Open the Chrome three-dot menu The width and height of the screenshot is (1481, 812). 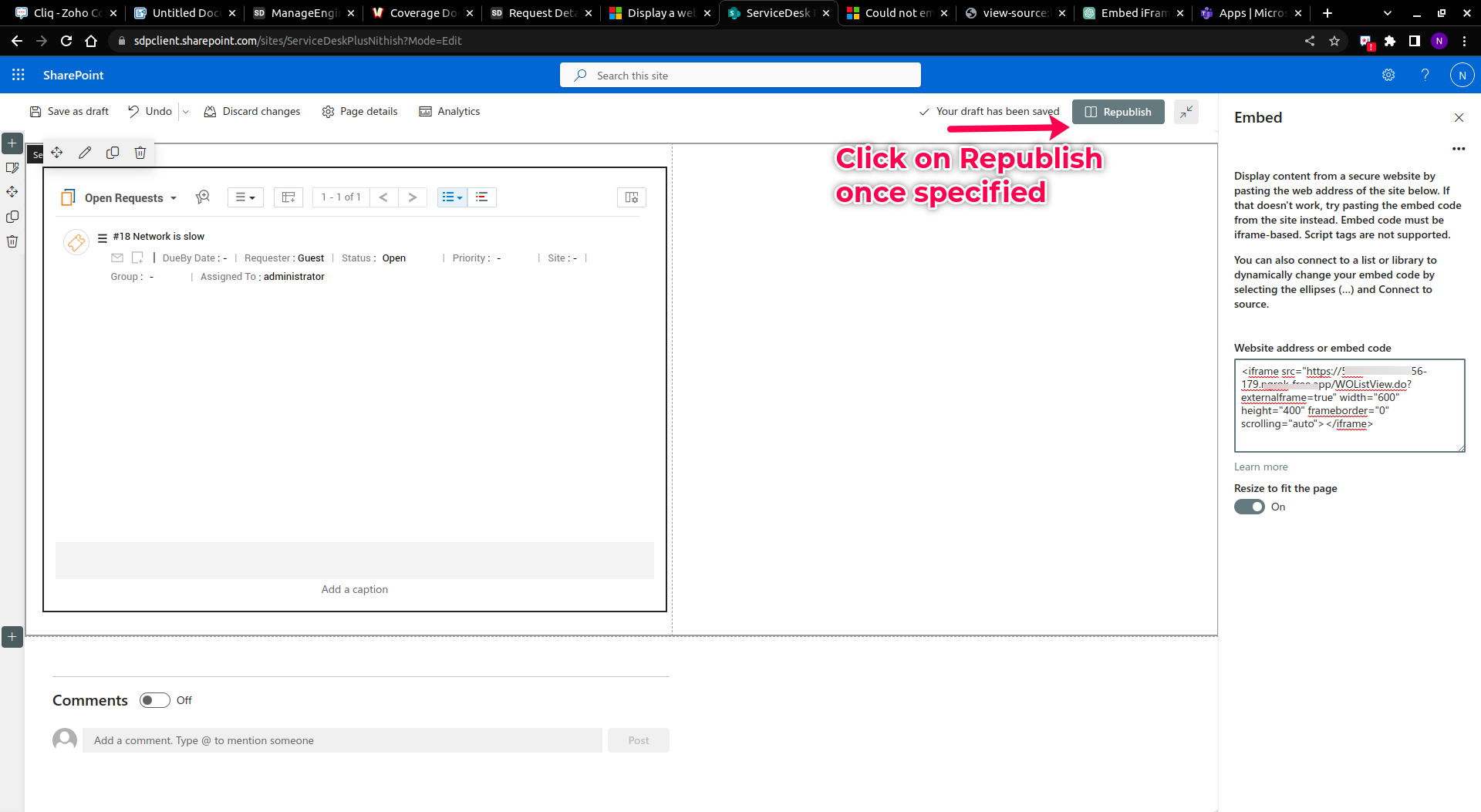click(x=1464, y=41)
